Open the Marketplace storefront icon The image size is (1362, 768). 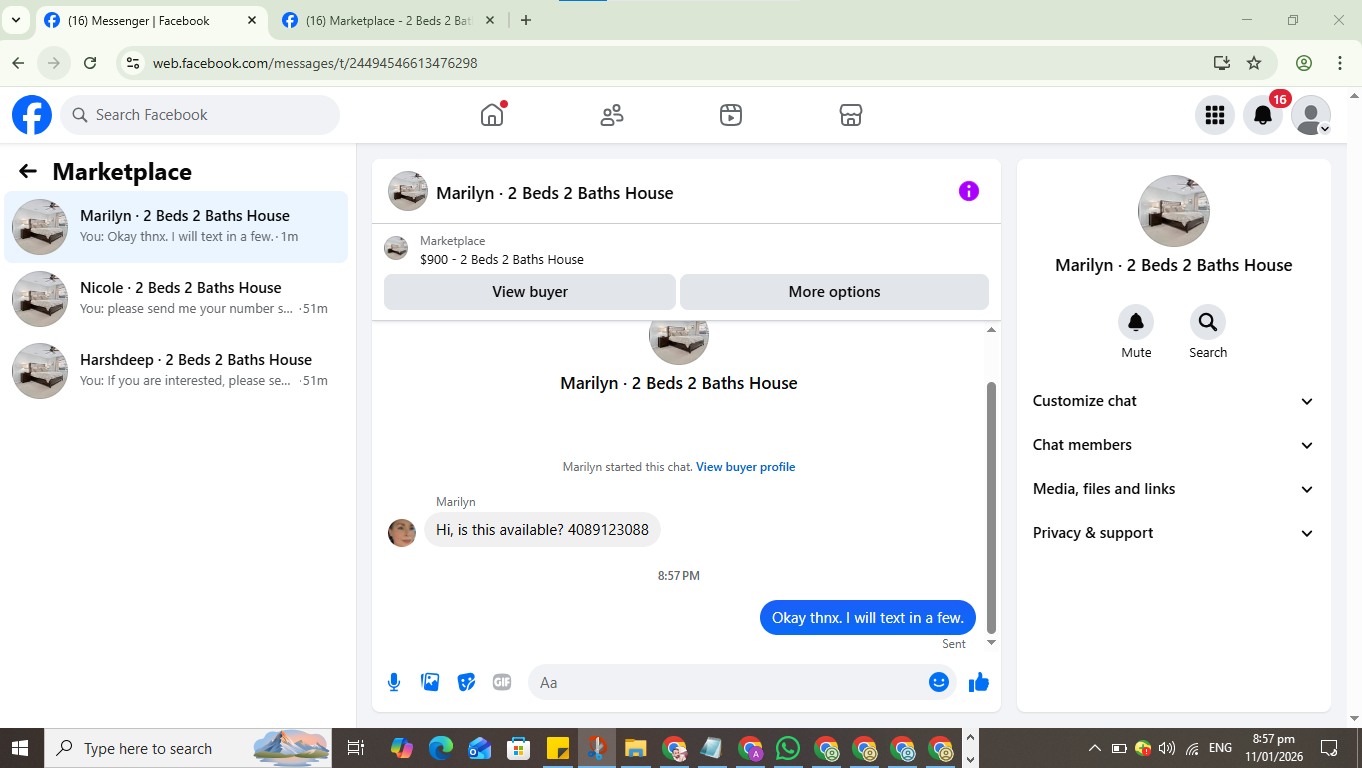pyautogui.click(x=851, y=115)
